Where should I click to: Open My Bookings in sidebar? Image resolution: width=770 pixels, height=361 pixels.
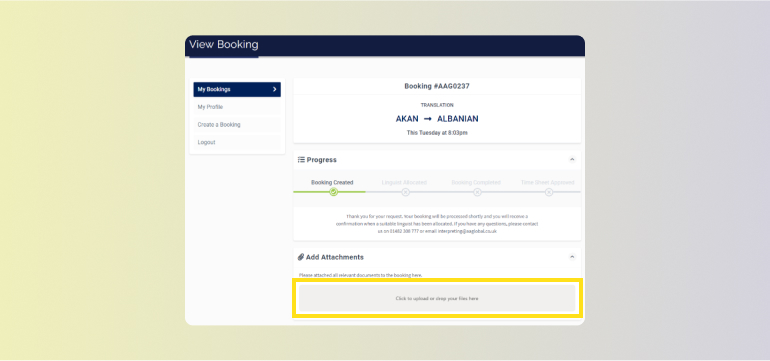tap(237, 89)
